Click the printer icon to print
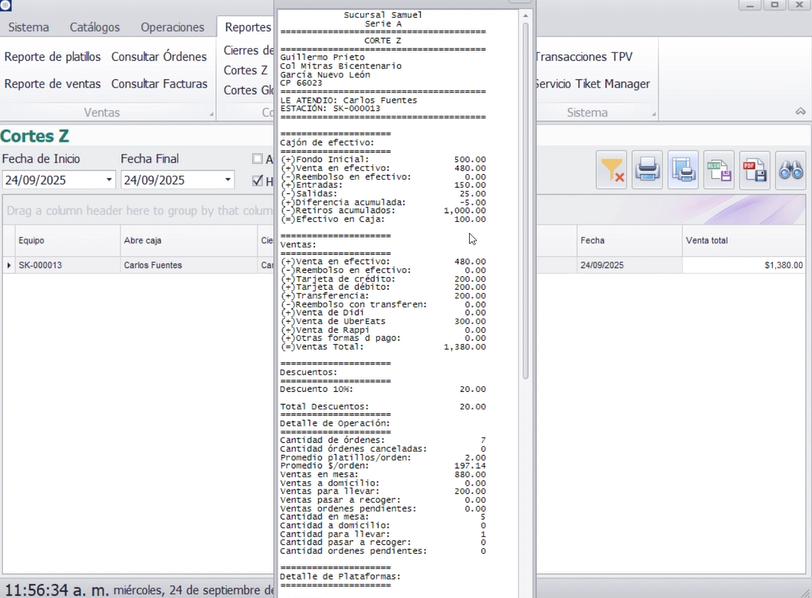 click(x=648, y=171)
